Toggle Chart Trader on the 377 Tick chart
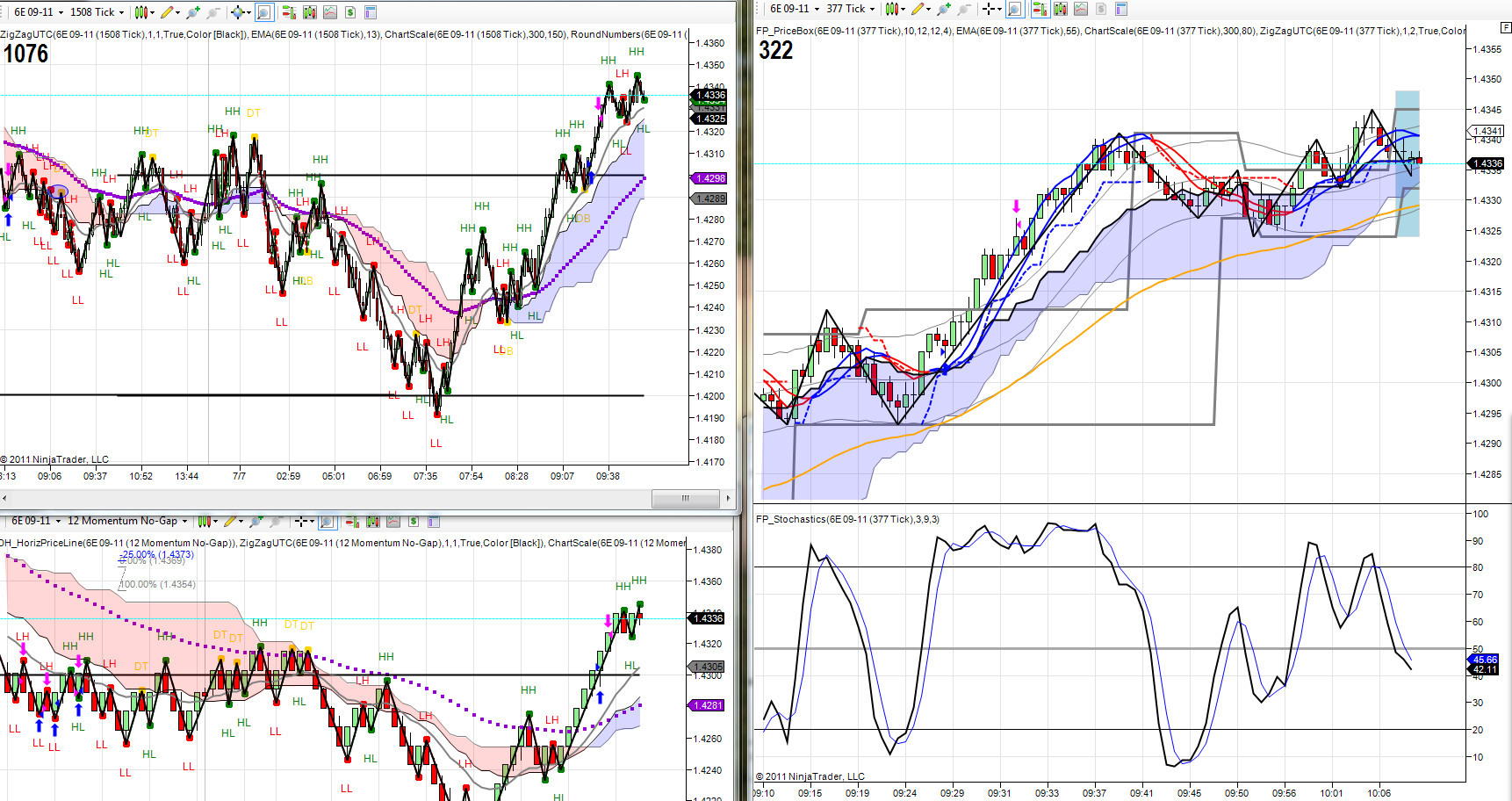 pyautogui.click(x=1040, y=9)
